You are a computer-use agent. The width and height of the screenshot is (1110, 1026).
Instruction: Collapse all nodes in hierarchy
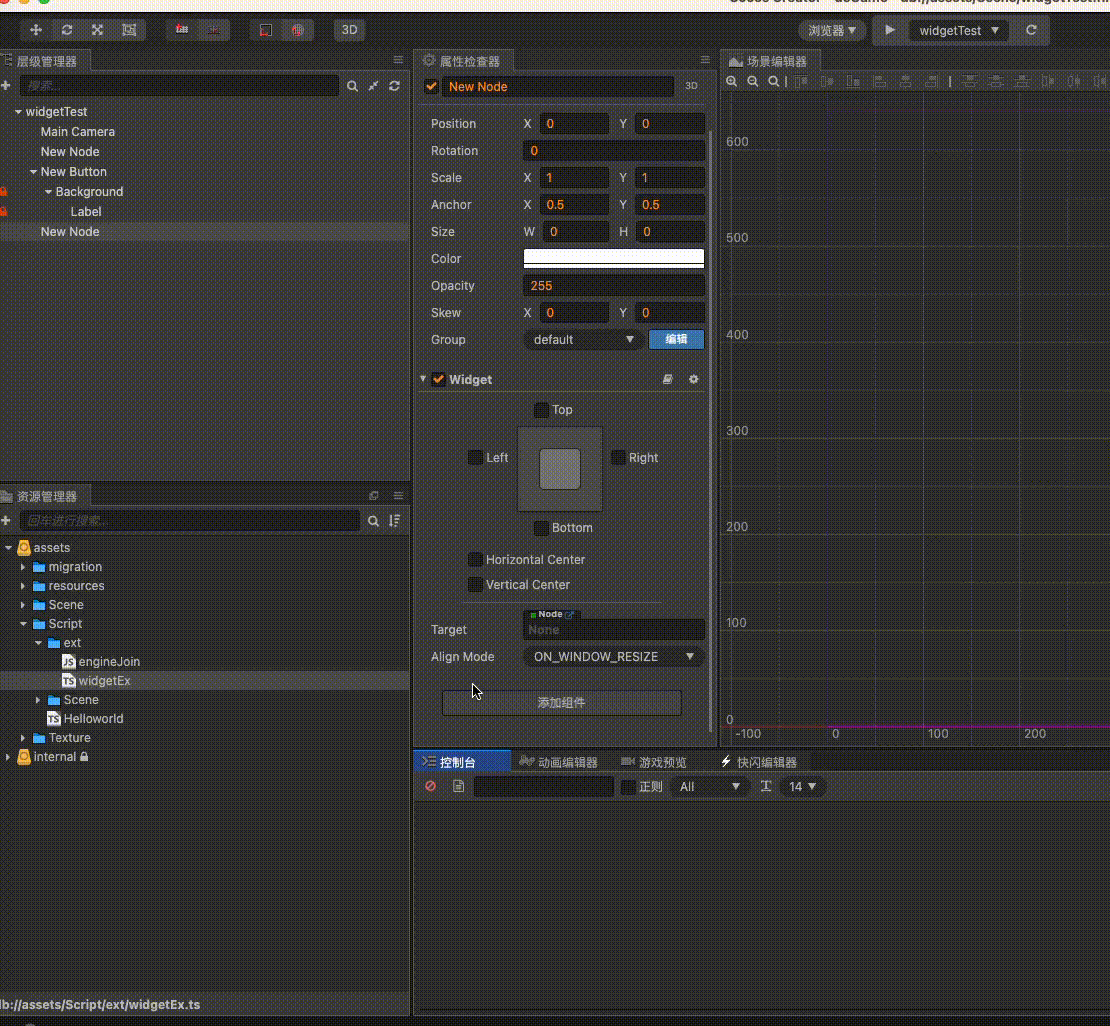pyautogui.click(x=373, y=86)
